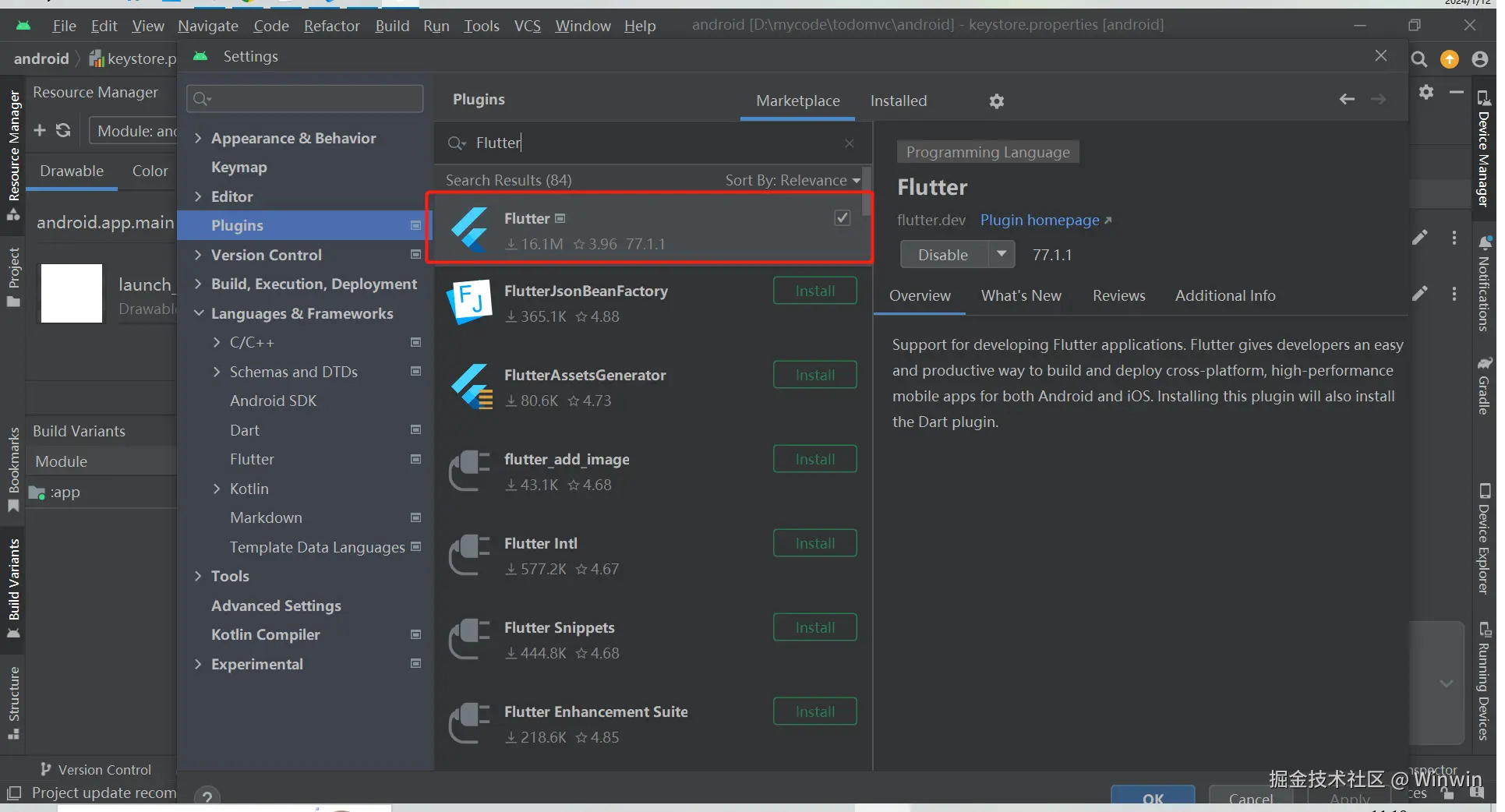This screenshot has height=812, width=1505.
Task: Open the Device Manager side panel
Action: [1483, 149]
